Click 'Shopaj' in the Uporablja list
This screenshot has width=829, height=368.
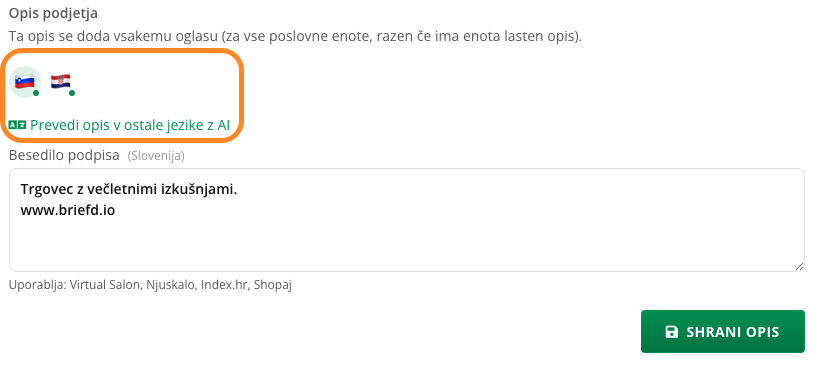[x=273, y=285]
